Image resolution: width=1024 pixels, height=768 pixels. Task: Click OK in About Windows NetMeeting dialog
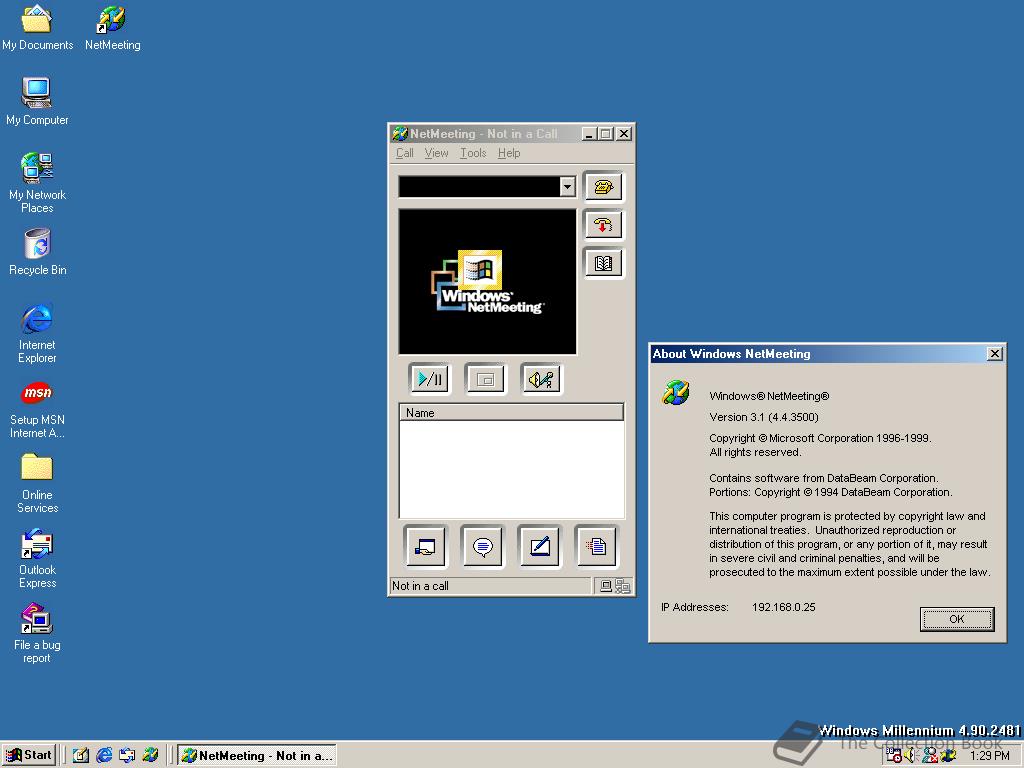point(957,619)
